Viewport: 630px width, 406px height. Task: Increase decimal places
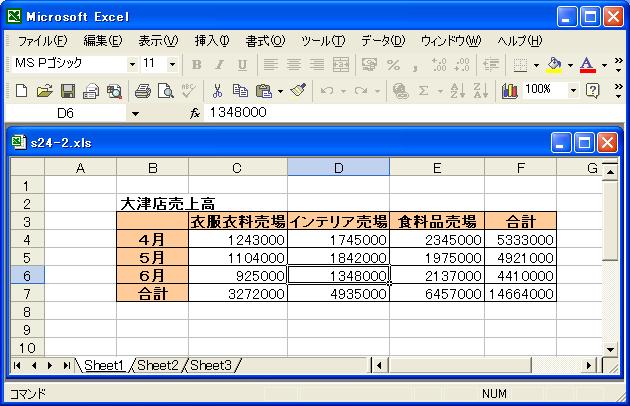[x=439, y=65]
